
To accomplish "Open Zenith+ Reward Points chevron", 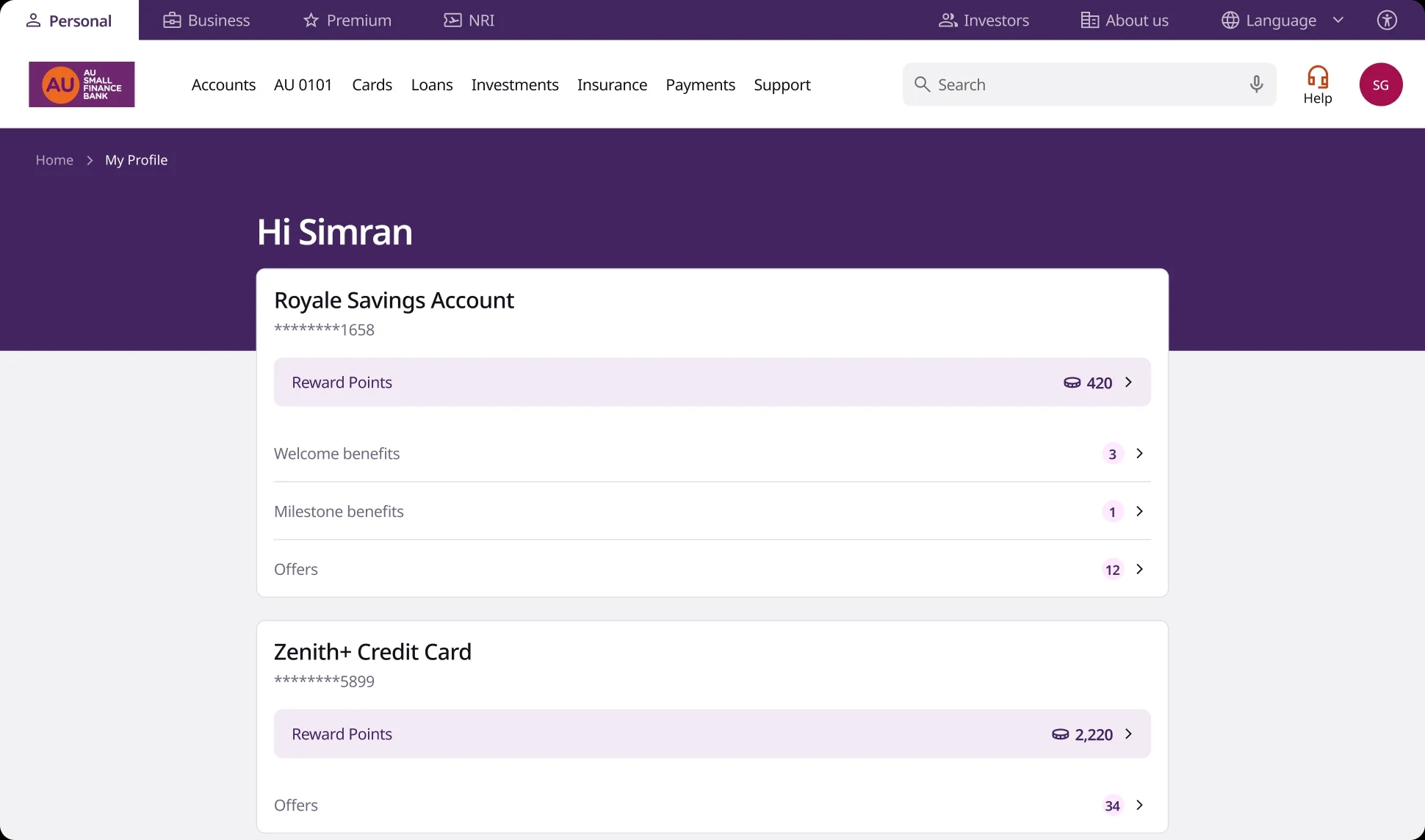I will (1129, 734).
